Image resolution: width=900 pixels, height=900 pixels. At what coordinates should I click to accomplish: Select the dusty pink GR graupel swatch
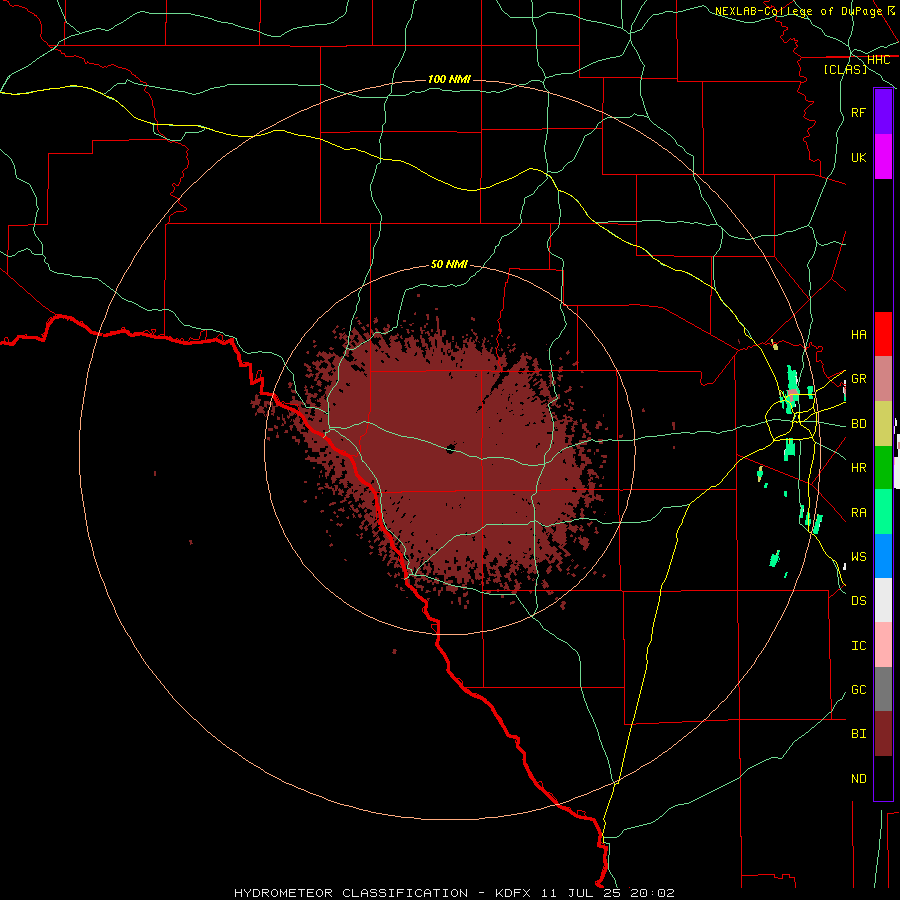pos(883,379)
